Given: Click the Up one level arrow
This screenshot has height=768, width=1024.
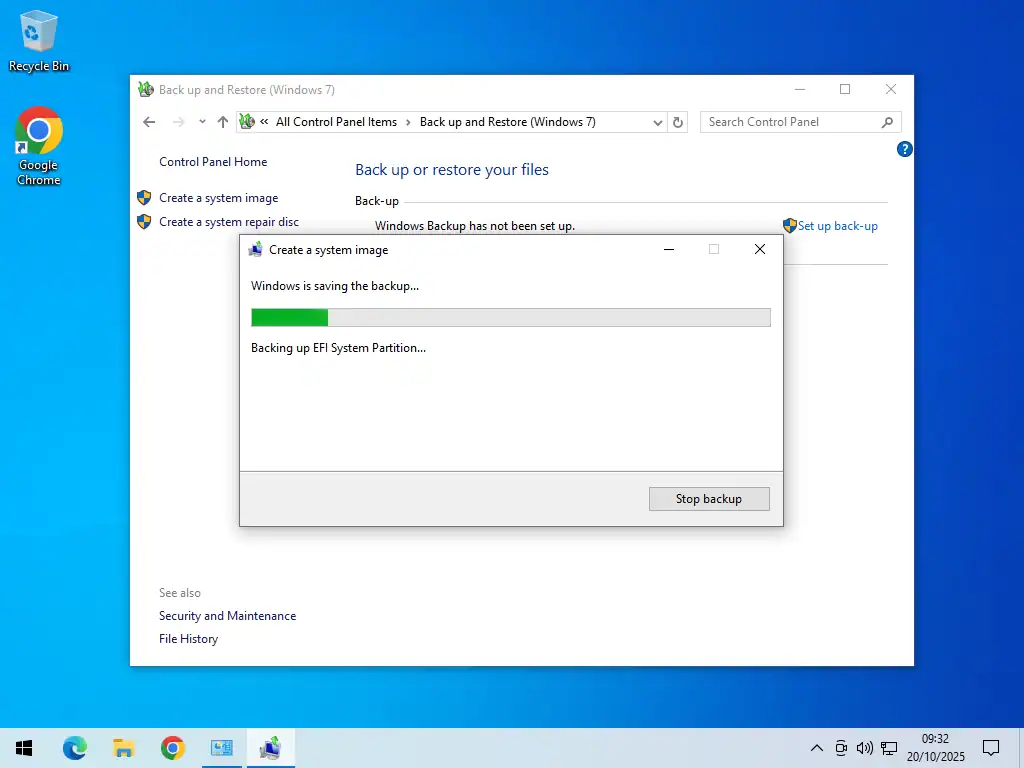Looking at the screenshot, I should [222, 121].
